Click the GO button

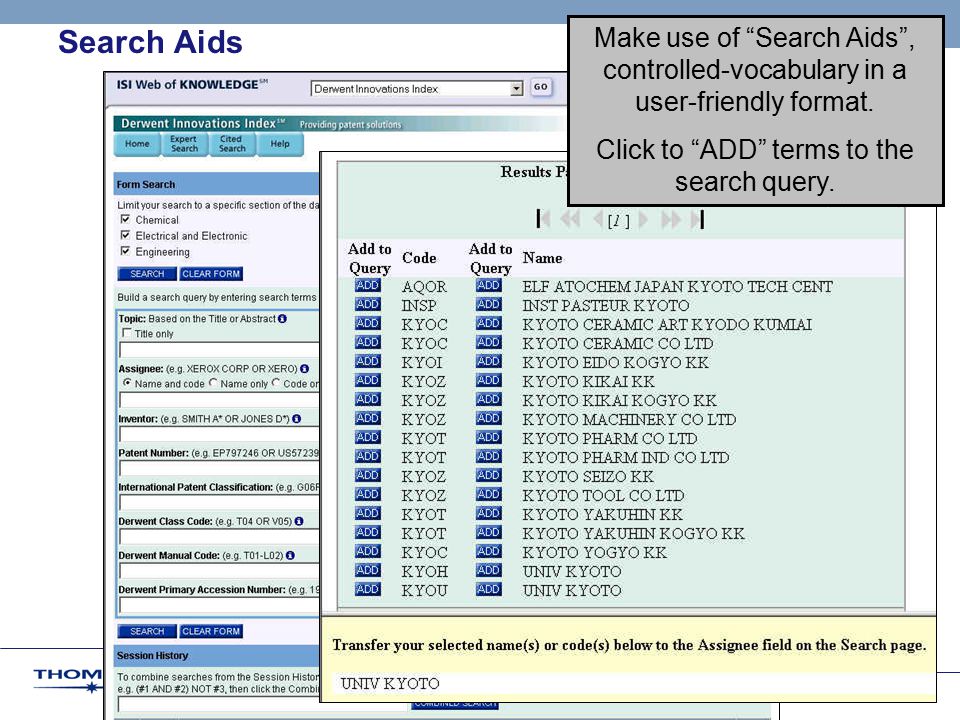tap(541, 87)
